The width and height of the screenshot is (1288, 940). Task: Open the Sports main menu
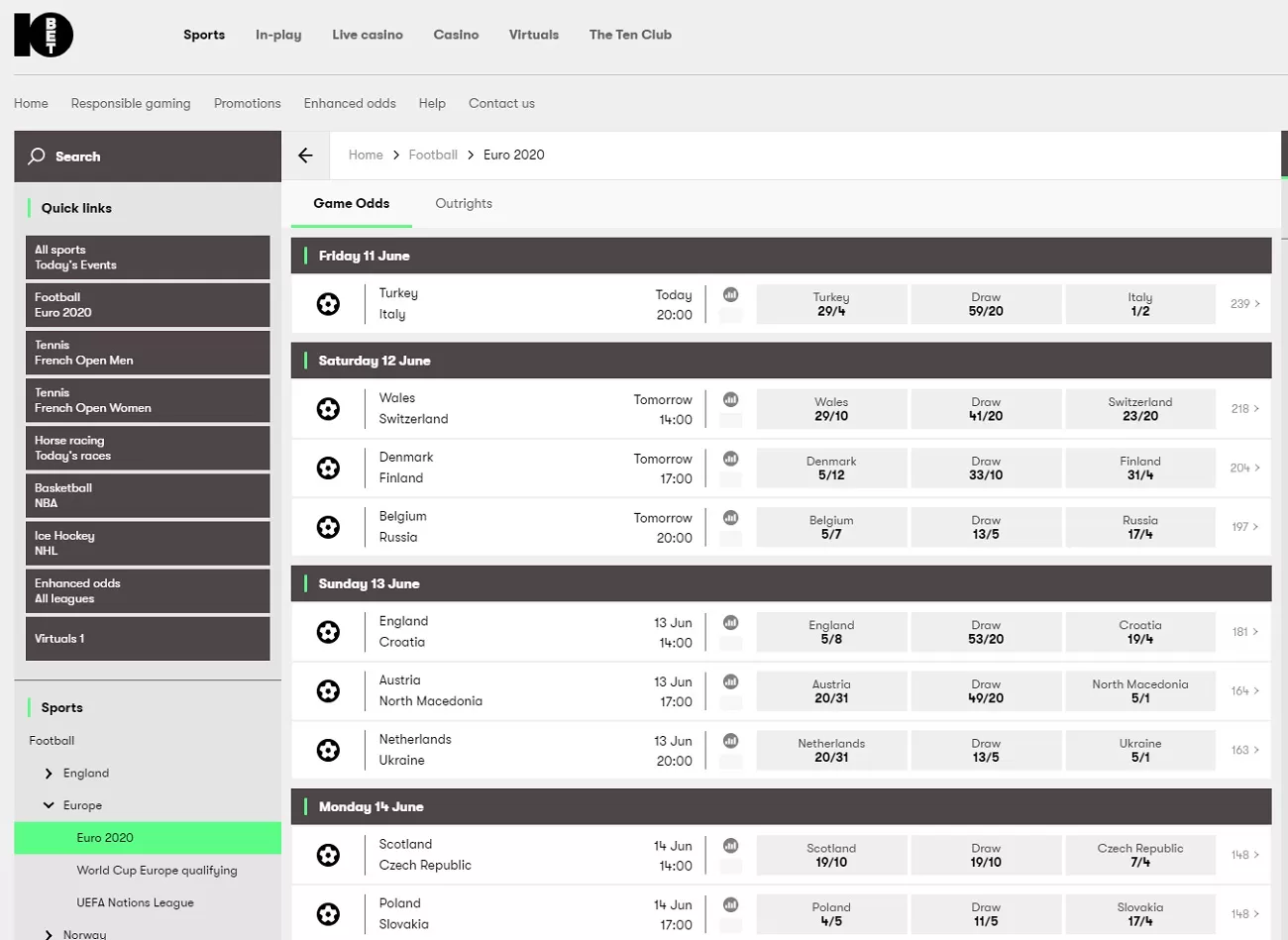pos(204,35)
